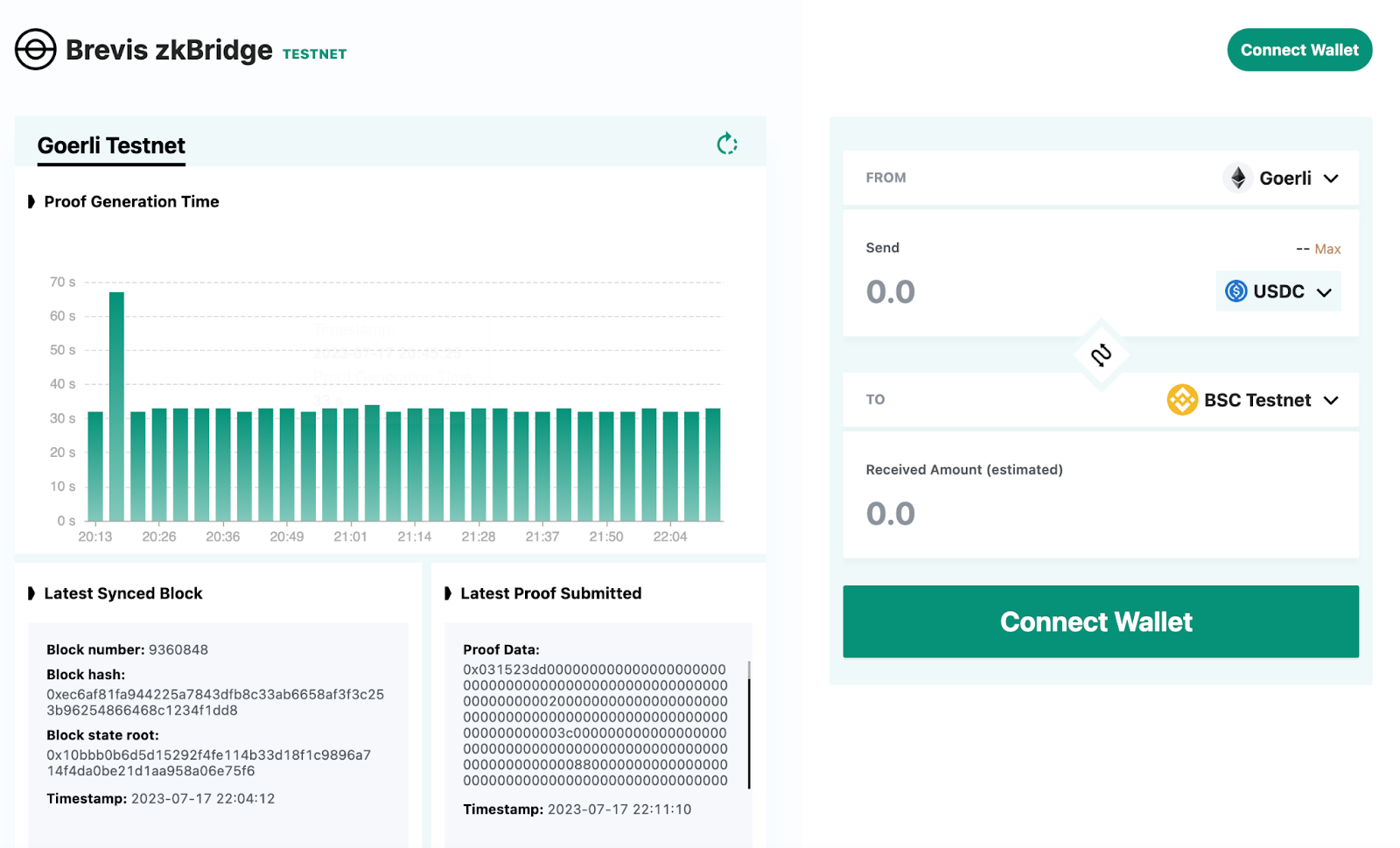
Task: Click the Proof Generation Time bullet marker
Action: click(31, 202)
